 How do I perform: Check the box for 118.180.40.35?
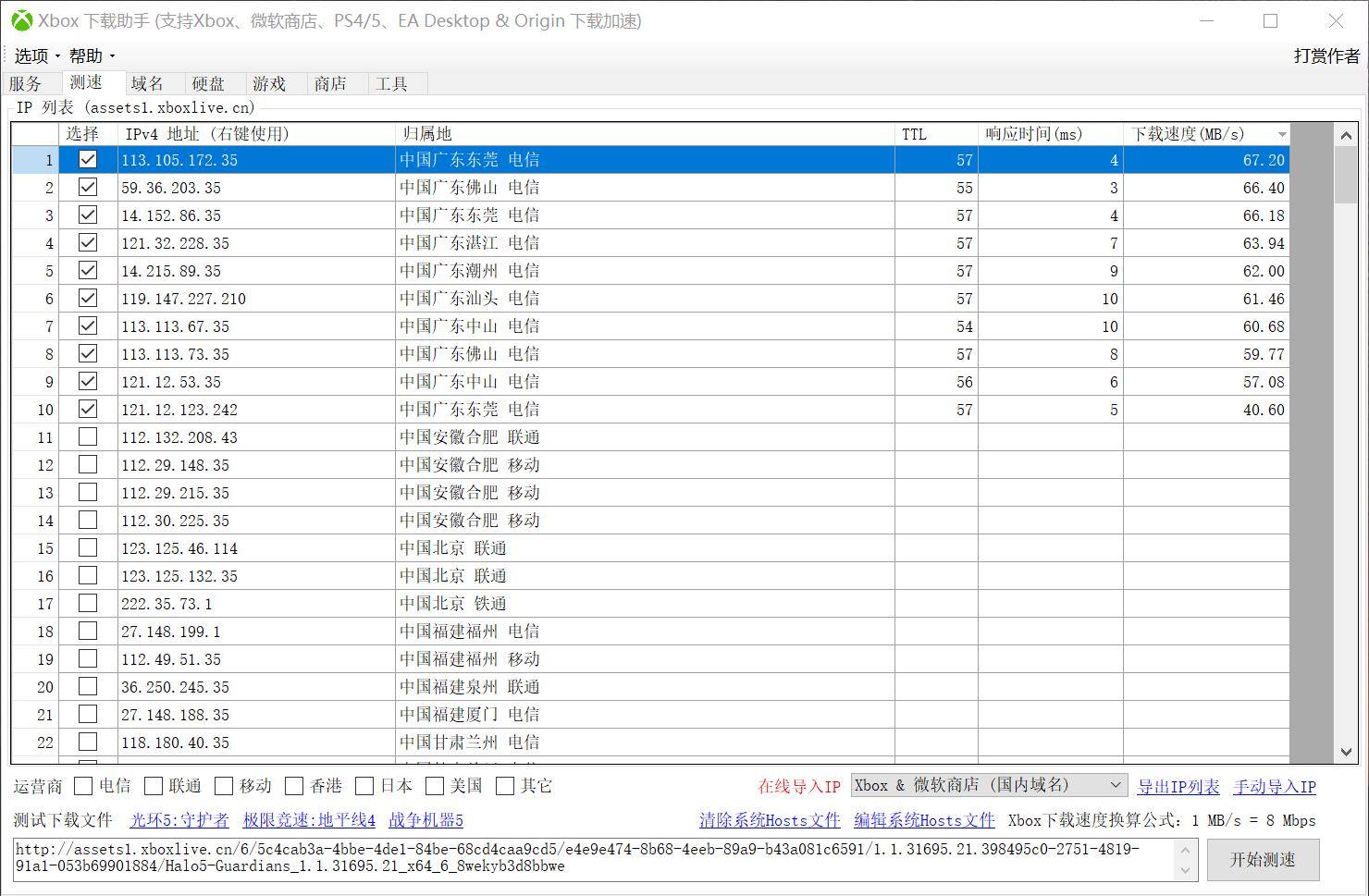[x=88, y=742]
